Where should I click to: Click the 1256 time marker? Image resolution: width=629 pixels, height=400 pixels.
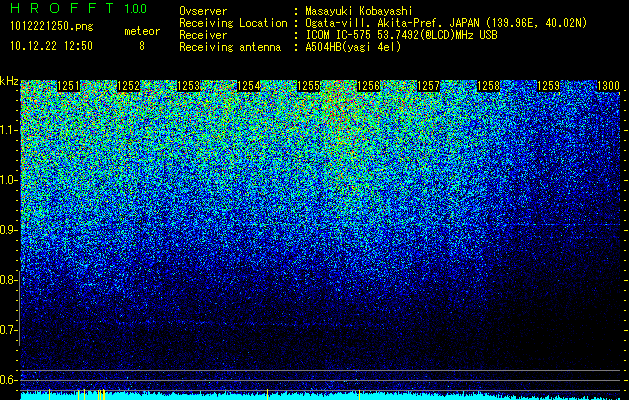point(369,86)
